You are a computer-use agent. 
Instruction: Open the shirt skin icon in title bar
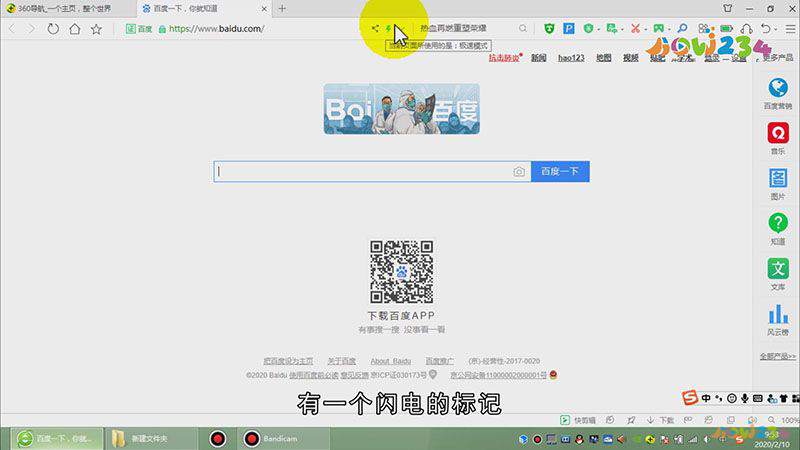pos(728,9)
